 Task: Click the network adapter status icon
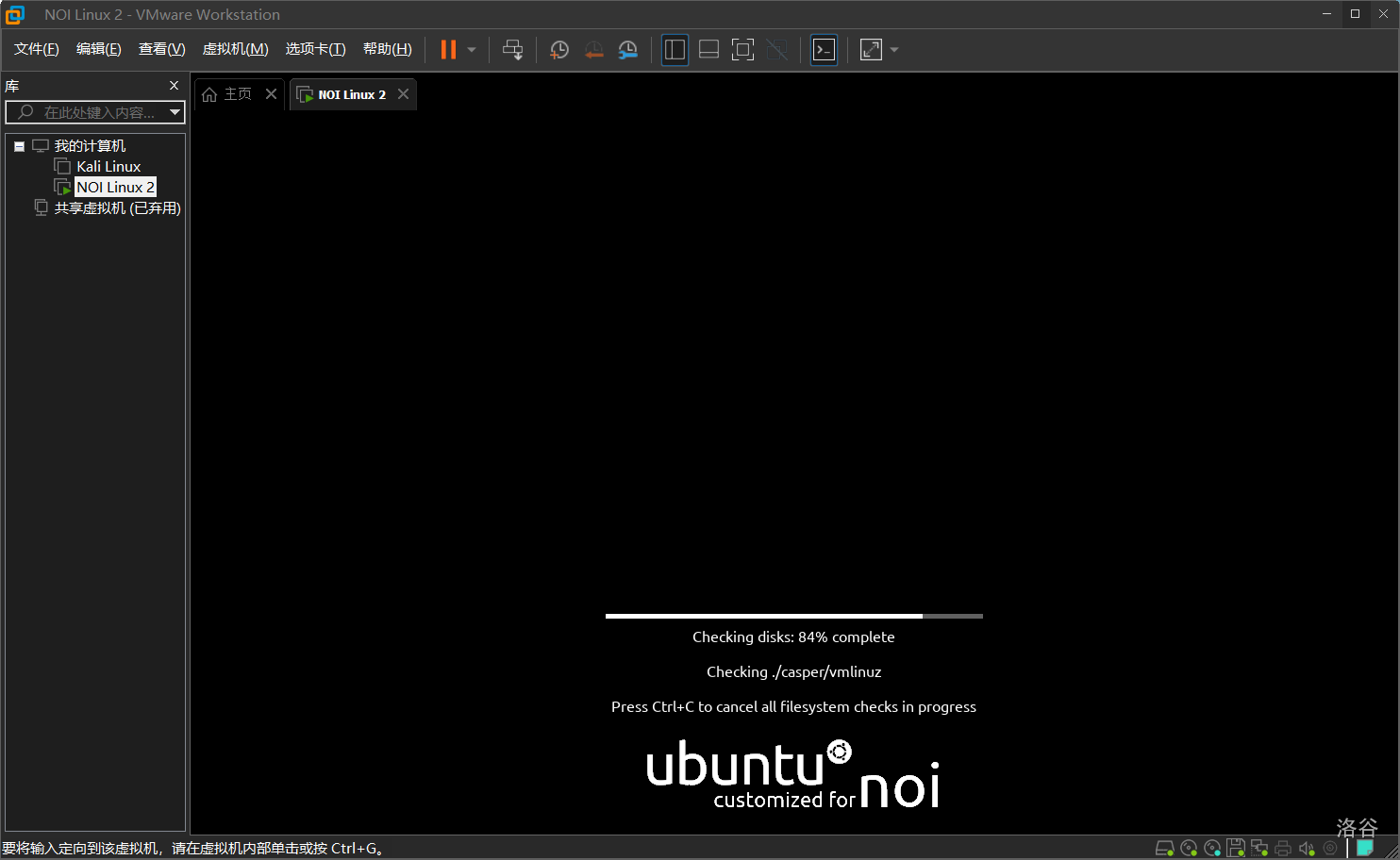[1258, 849]
